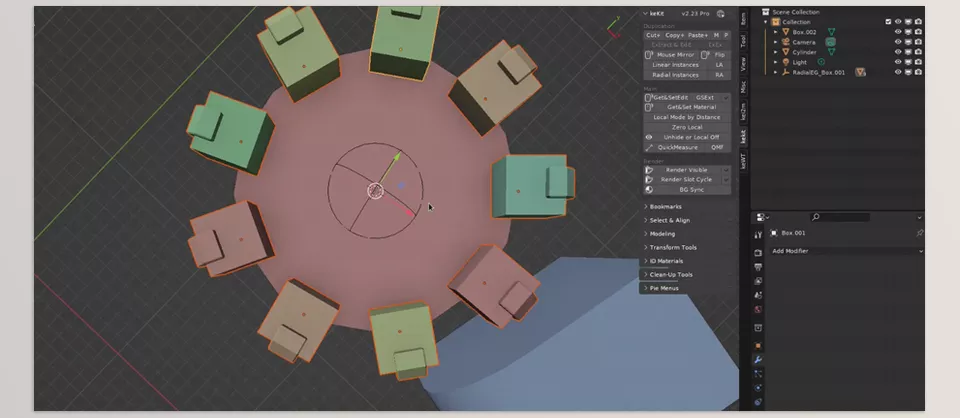
Task: Open the Output properties tab icon
Action: pyautogui.click(x=758, y=267)
